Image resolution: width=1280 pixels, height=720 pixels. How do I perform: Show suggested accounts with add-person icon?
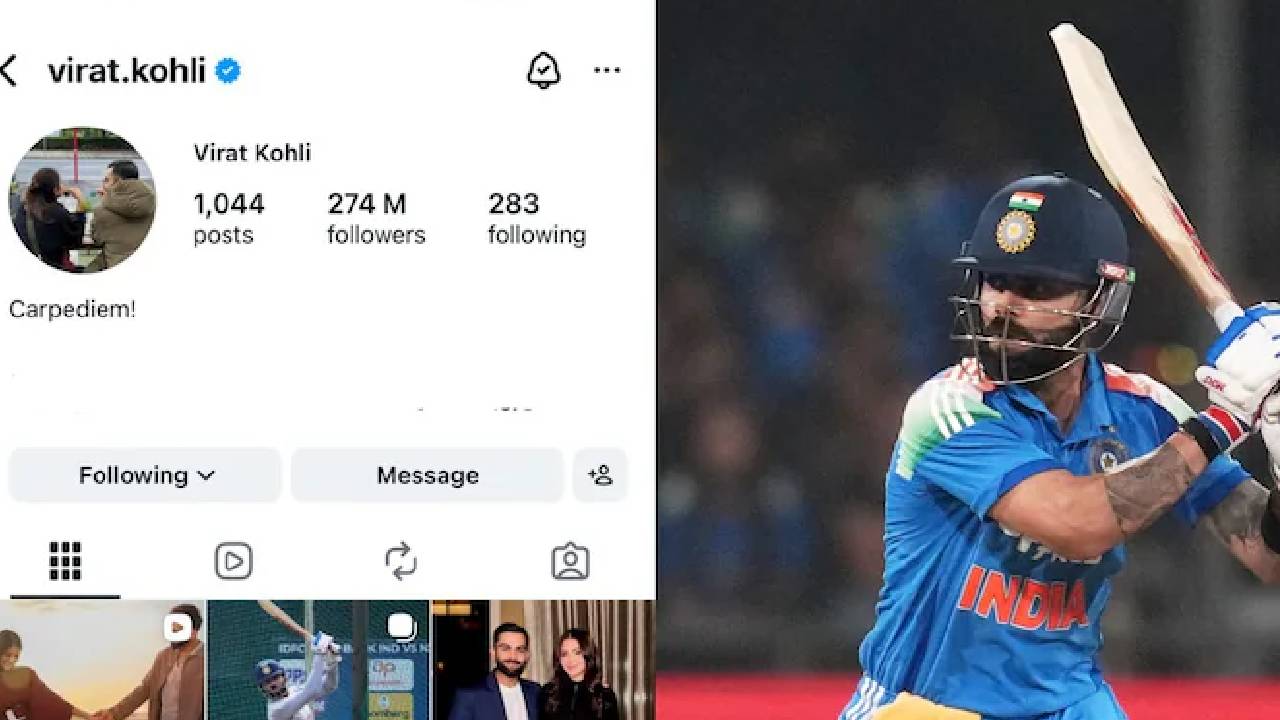pos(600,475)
